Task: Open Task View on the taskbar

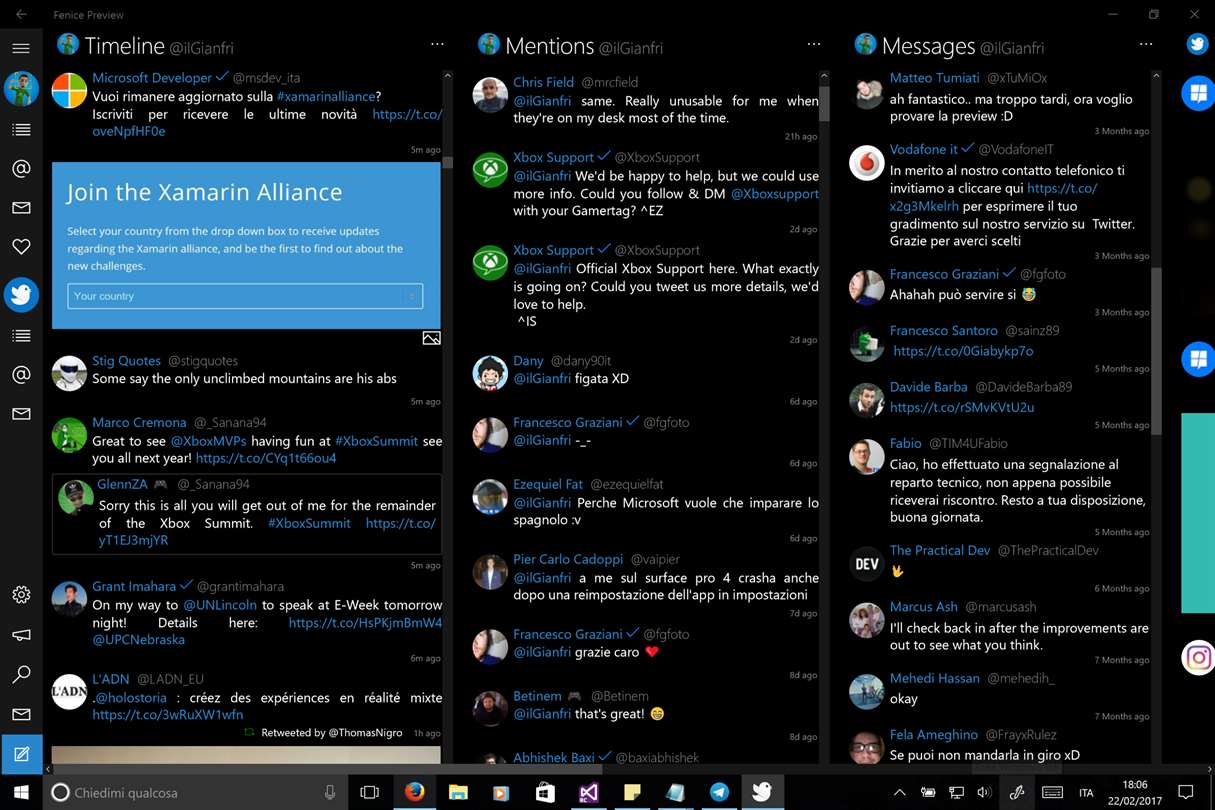Action: click(x=369, y=793)
